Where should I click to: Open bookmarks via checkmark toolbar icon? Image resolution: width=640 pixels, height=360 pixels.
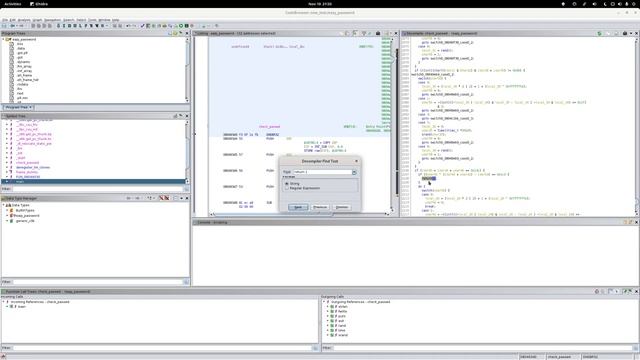142,26
